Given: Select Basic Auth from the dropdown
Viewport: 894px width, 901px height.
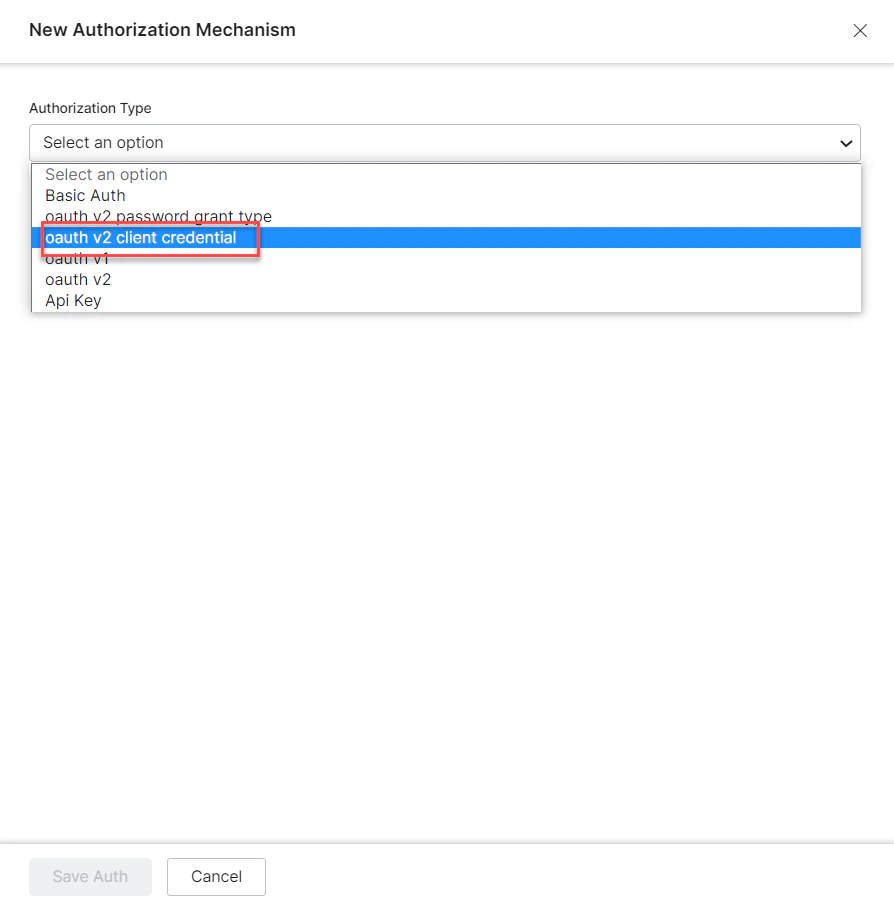Looking at the screenshot, I should tap(84, 195).
